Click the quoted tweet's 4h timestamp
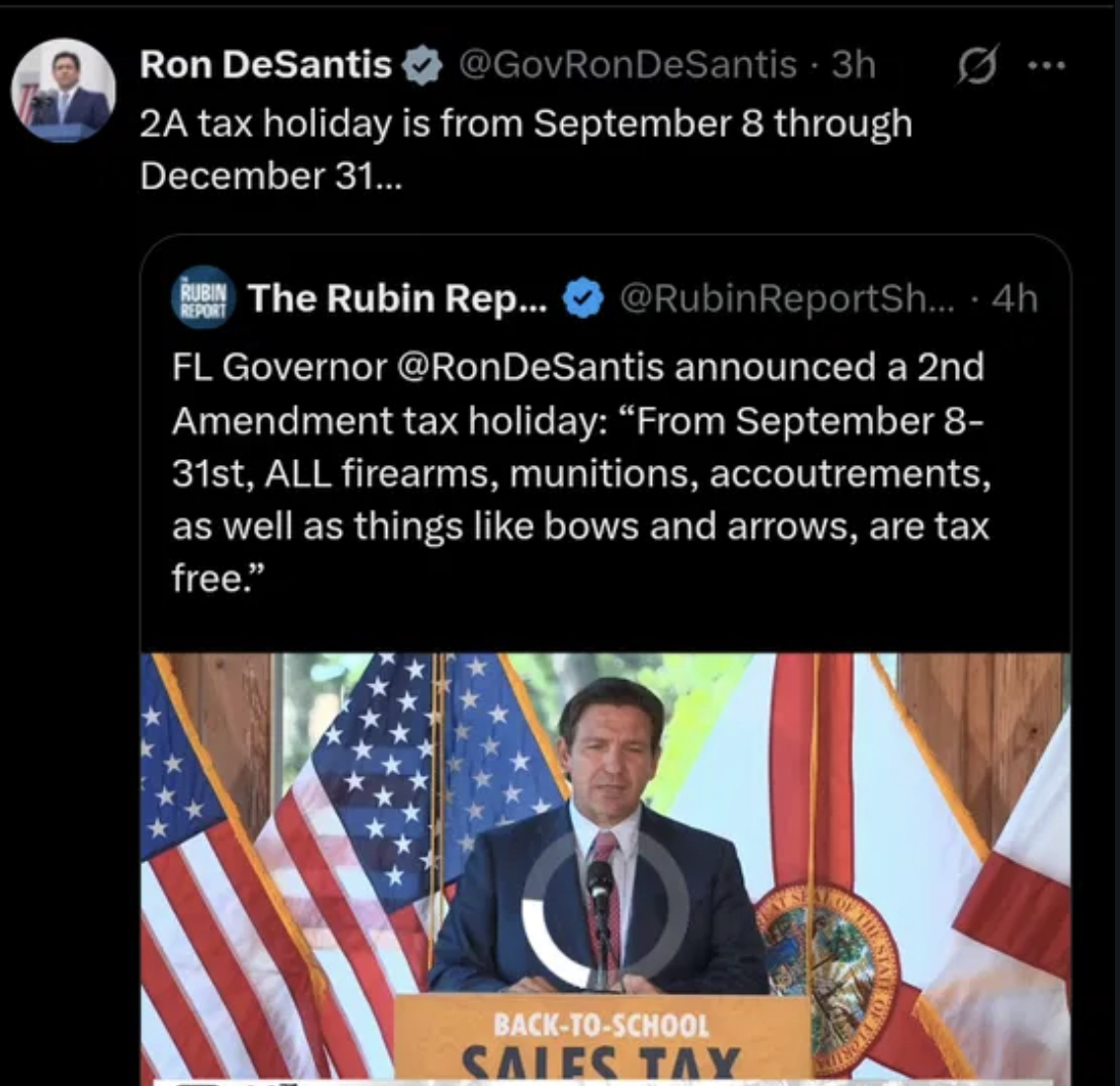 coord(1015,297)
